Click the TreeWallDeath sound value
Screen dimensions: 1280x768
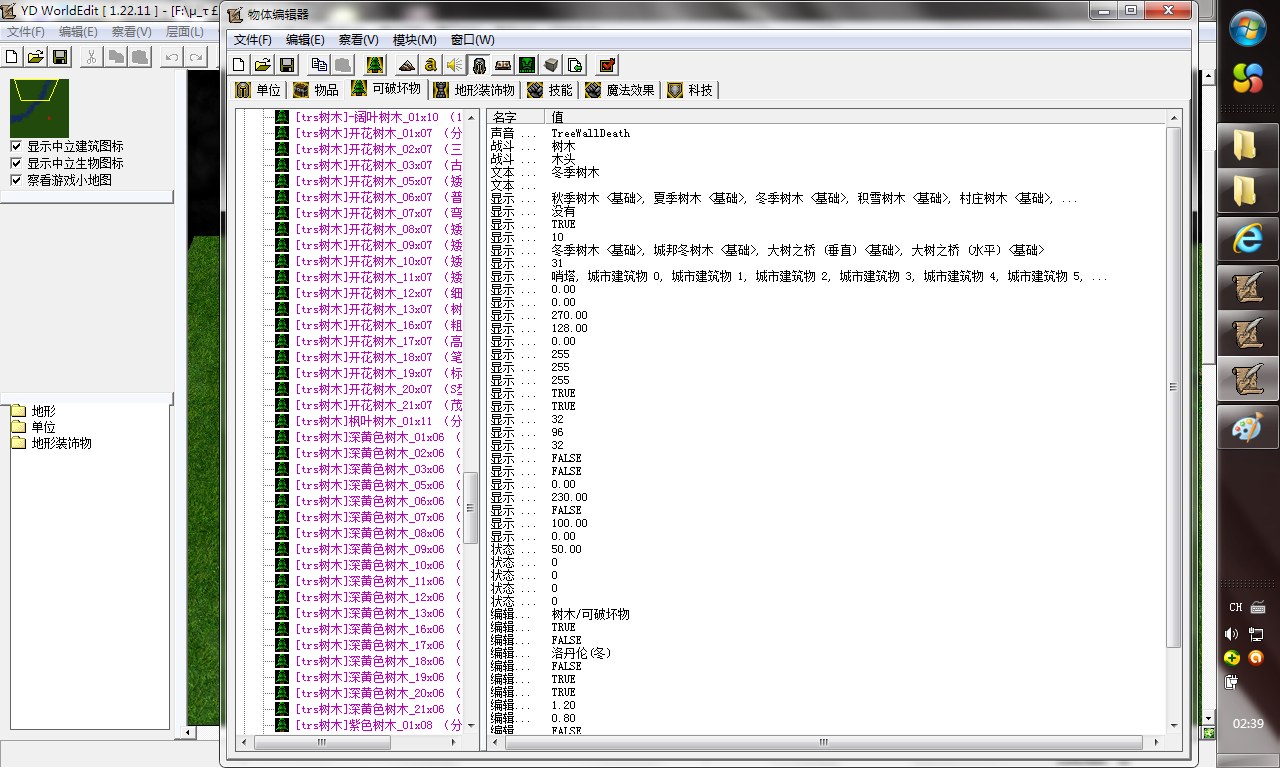(590, 133)
